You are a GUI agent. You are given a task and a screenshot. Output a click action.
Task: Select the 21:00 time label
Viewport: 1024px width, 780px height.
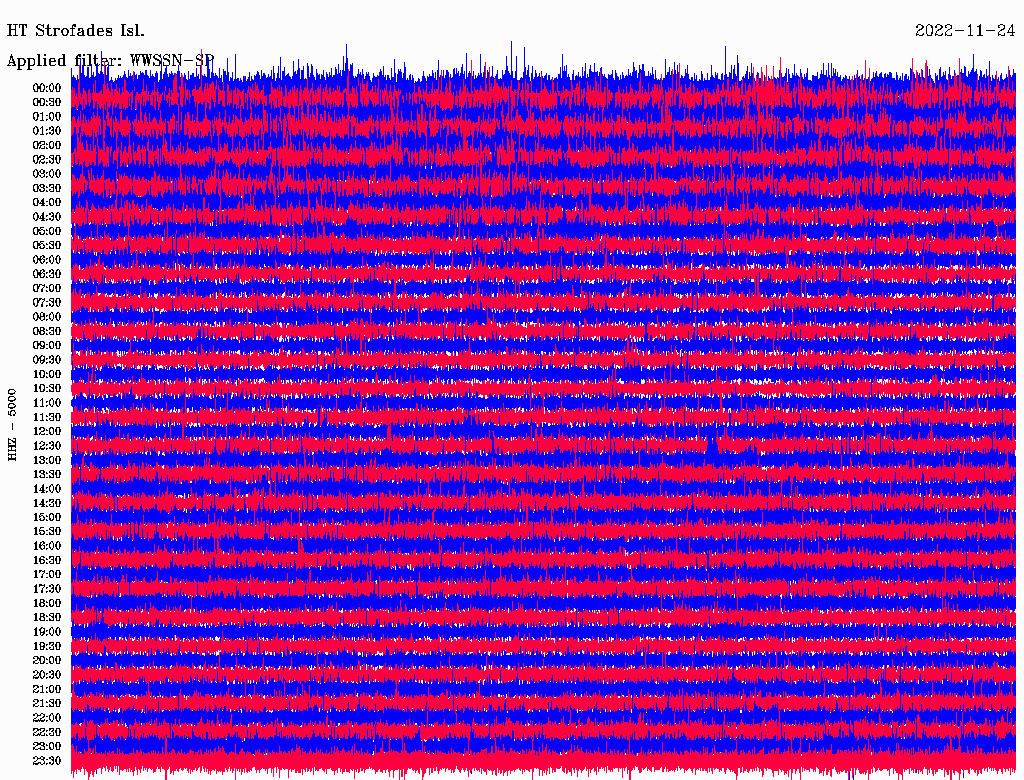(x=47, y=689)
